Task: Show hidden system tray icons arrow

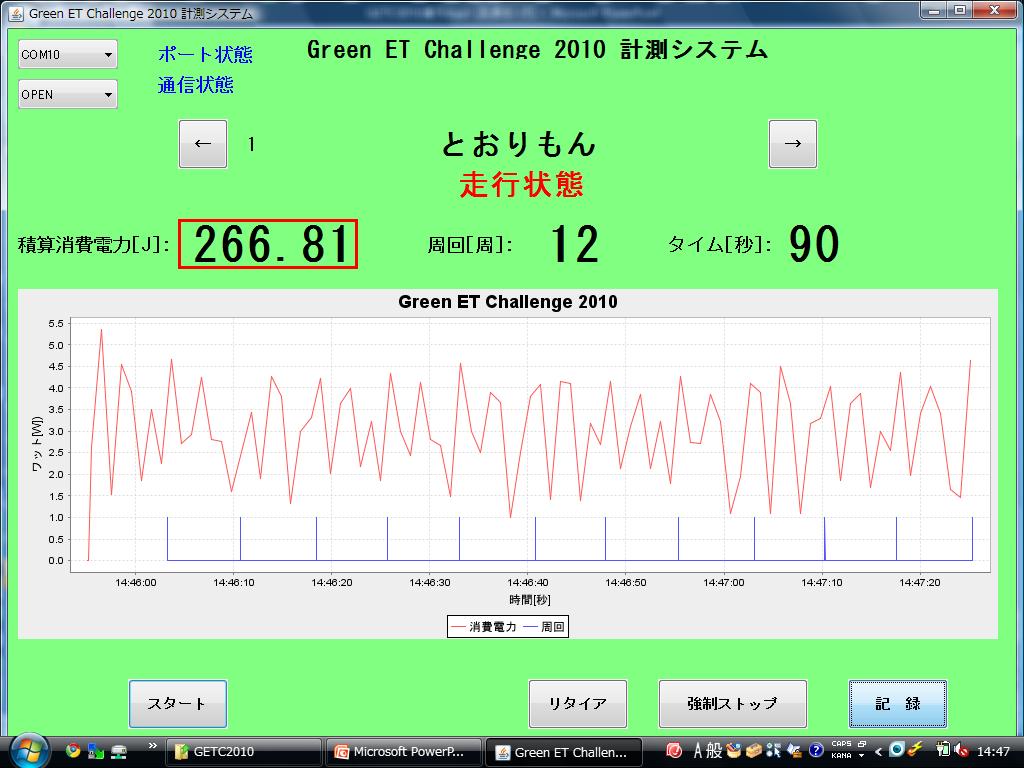Action: [x=879, y=751]
